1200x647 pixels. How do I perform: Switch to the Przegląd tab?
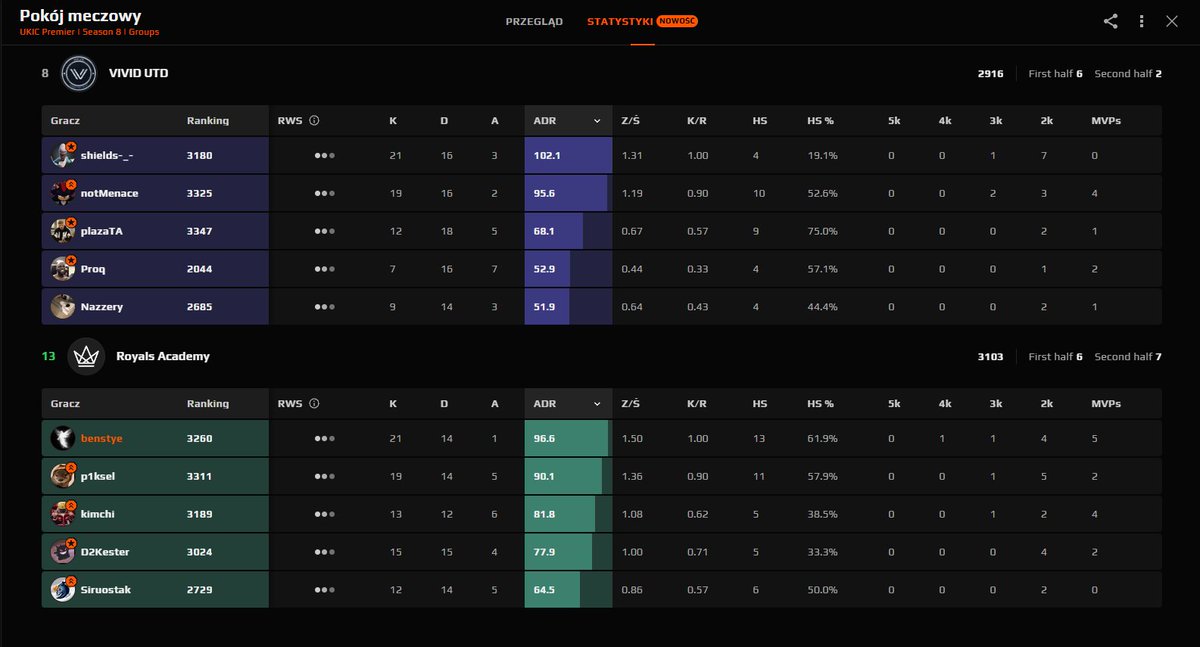(534, 21)
